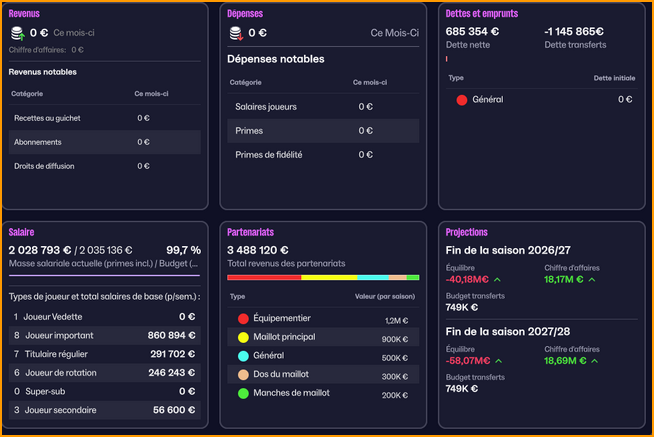Select the red Général dot in Dettes

point(462,100)
